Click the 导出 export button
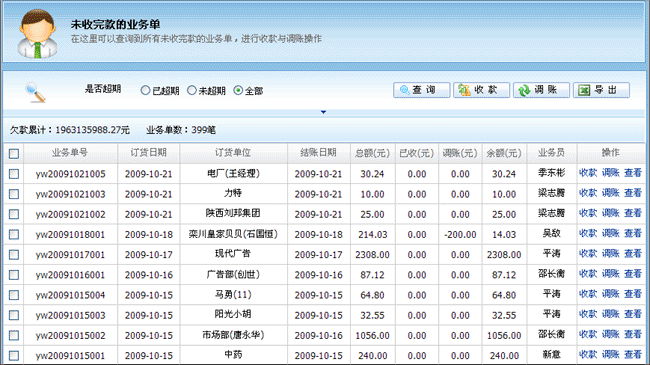The width and height of the screenshot is (650, 365). click(601, 90)
